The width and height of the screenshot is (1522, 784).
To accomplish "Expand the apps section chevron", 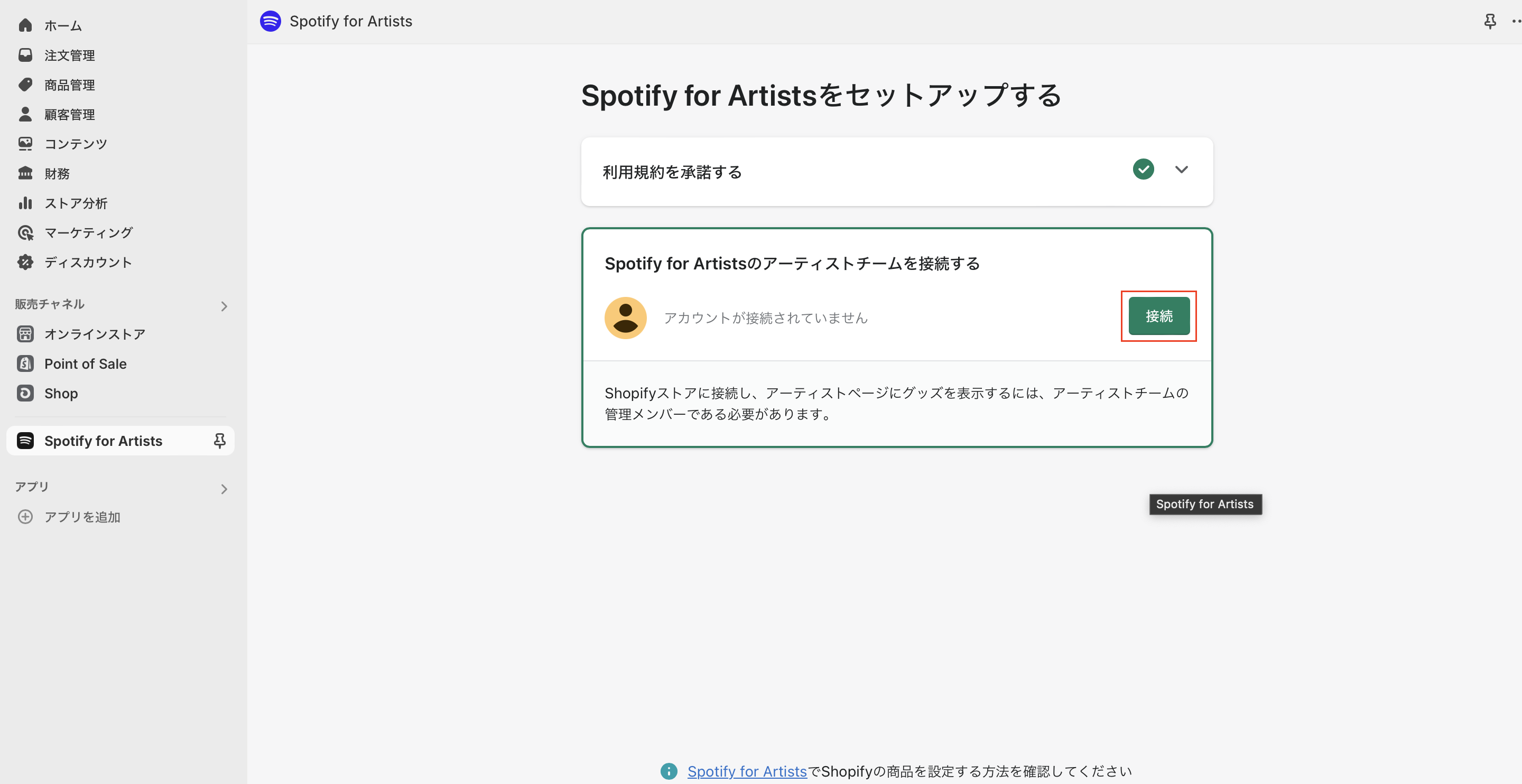I will (224, 489).
